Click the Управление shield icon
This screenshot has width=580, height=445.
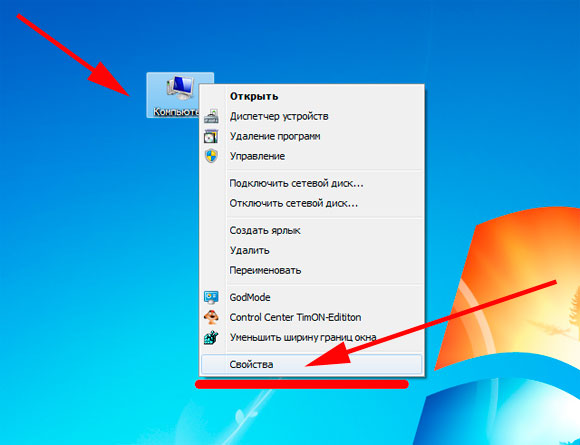211,156
